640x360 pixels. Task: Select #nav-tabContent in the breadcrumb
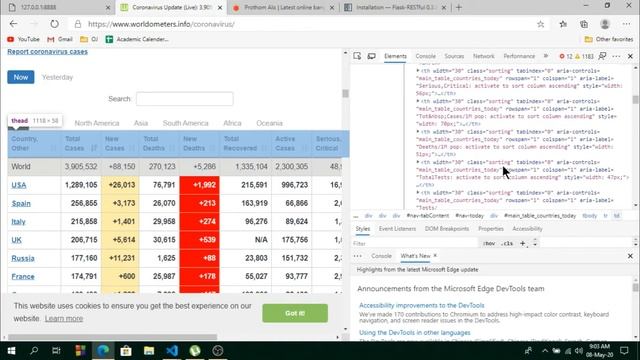click(427, 216)
